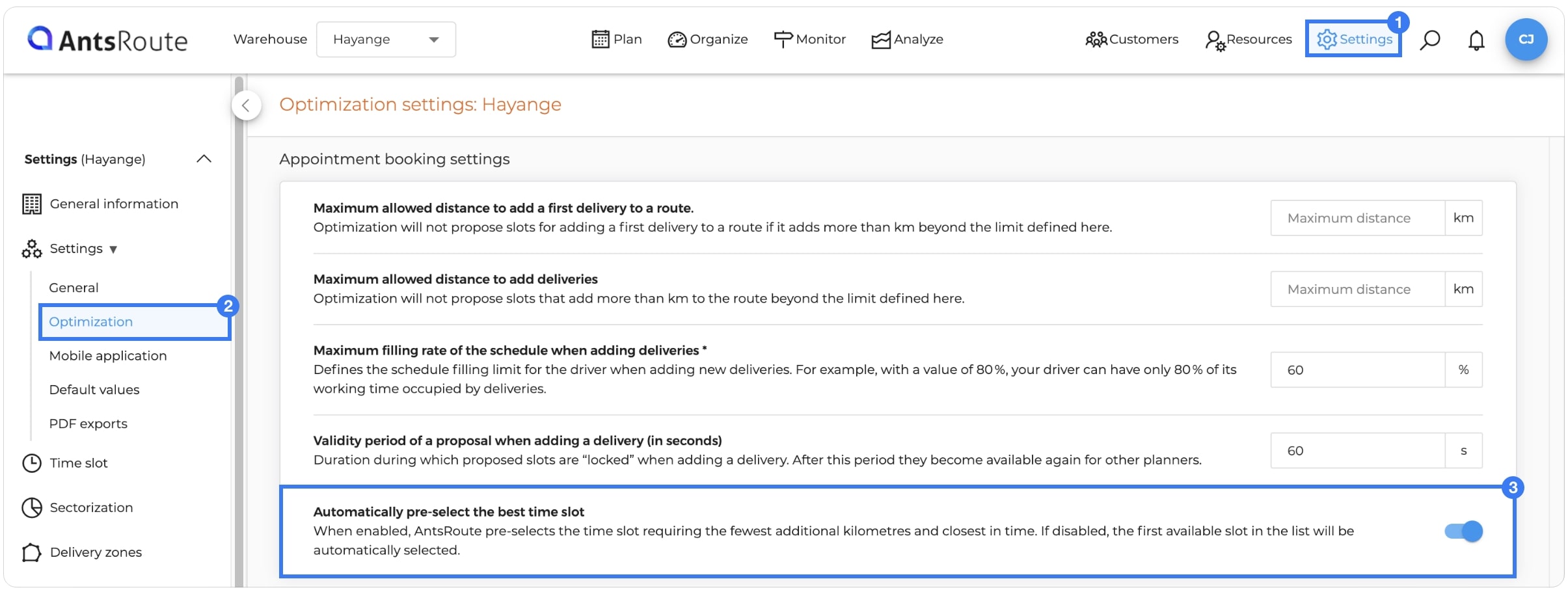Select Optimization in the sidebar
1568x592 pixels.
tap(134, 321)
